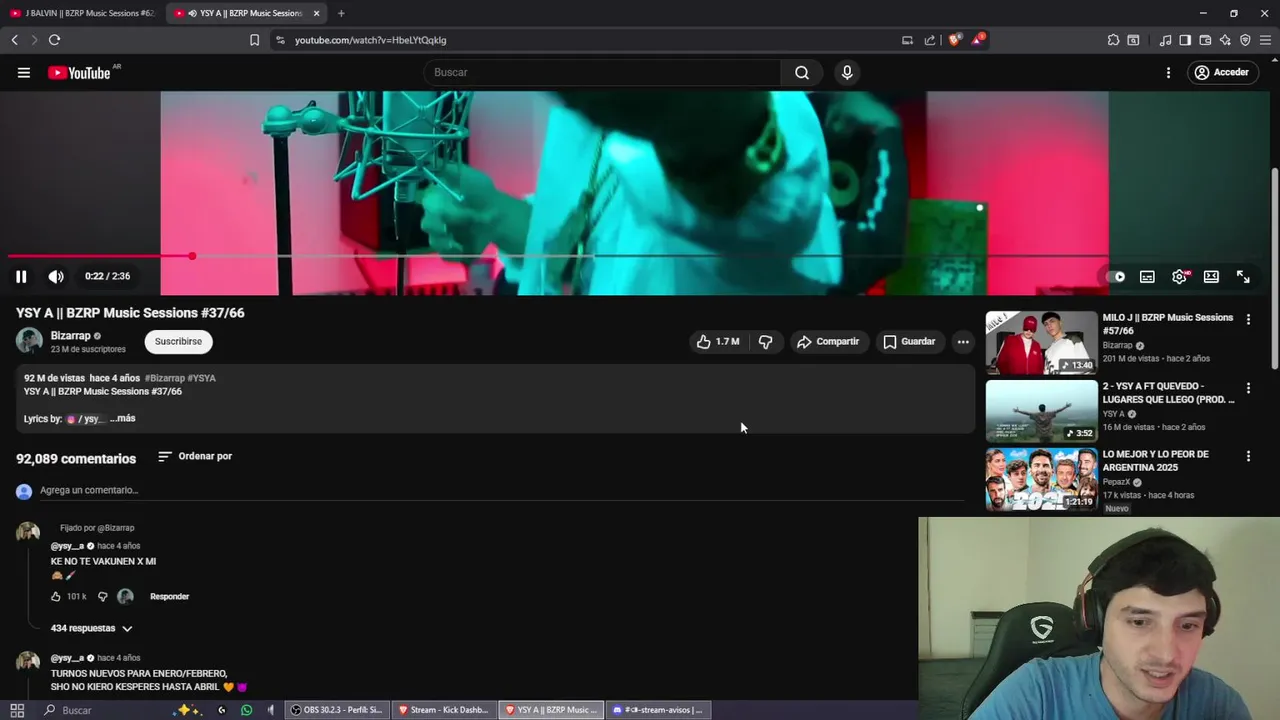The image size is (1280, 720).
Task: Open LO MEJOR Y LO PEOR DE ARGENTINA thumbnail
Action: tap(1041, 479)
